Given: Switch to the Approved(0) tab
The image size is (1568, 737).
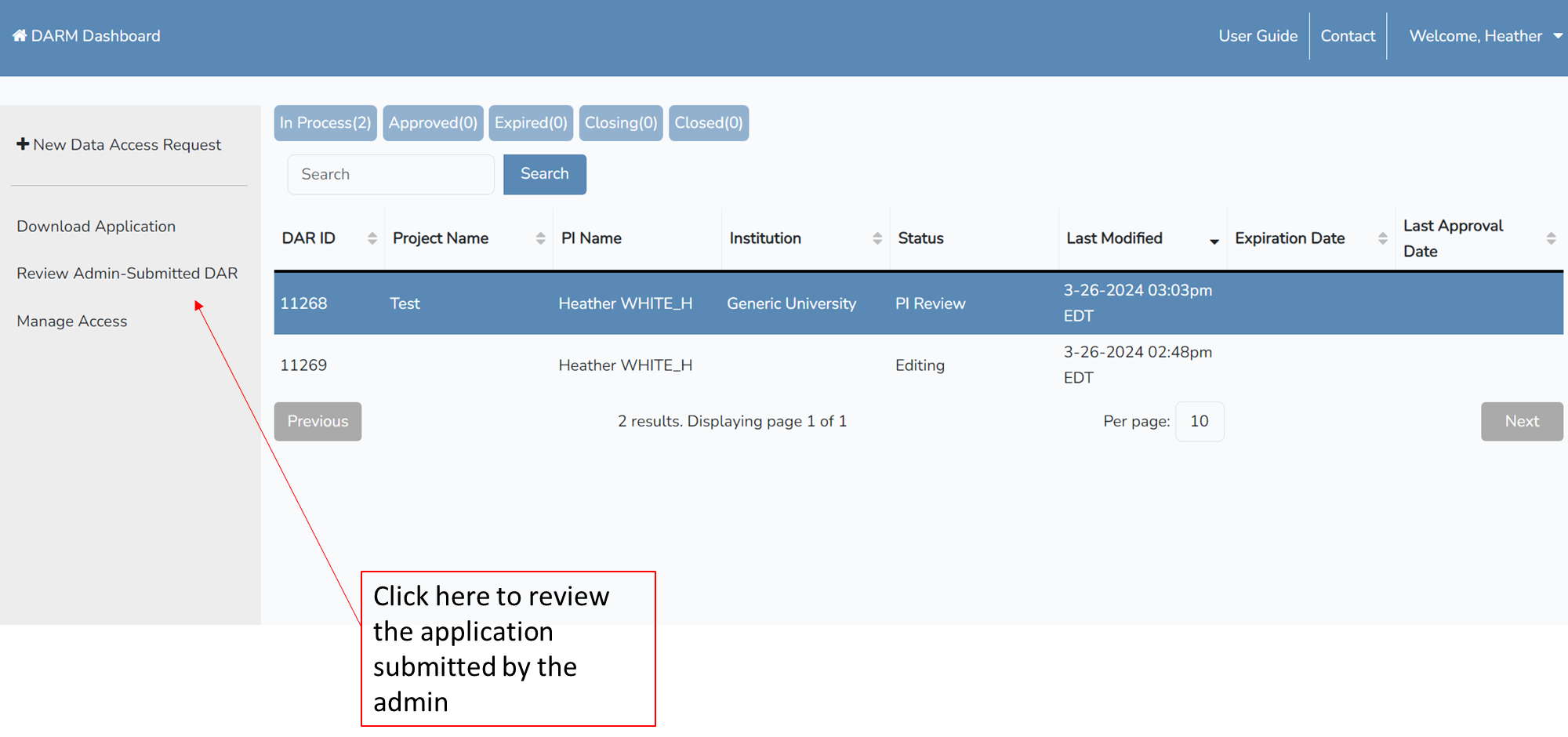Looking at the screenshot, I should 433,123.
